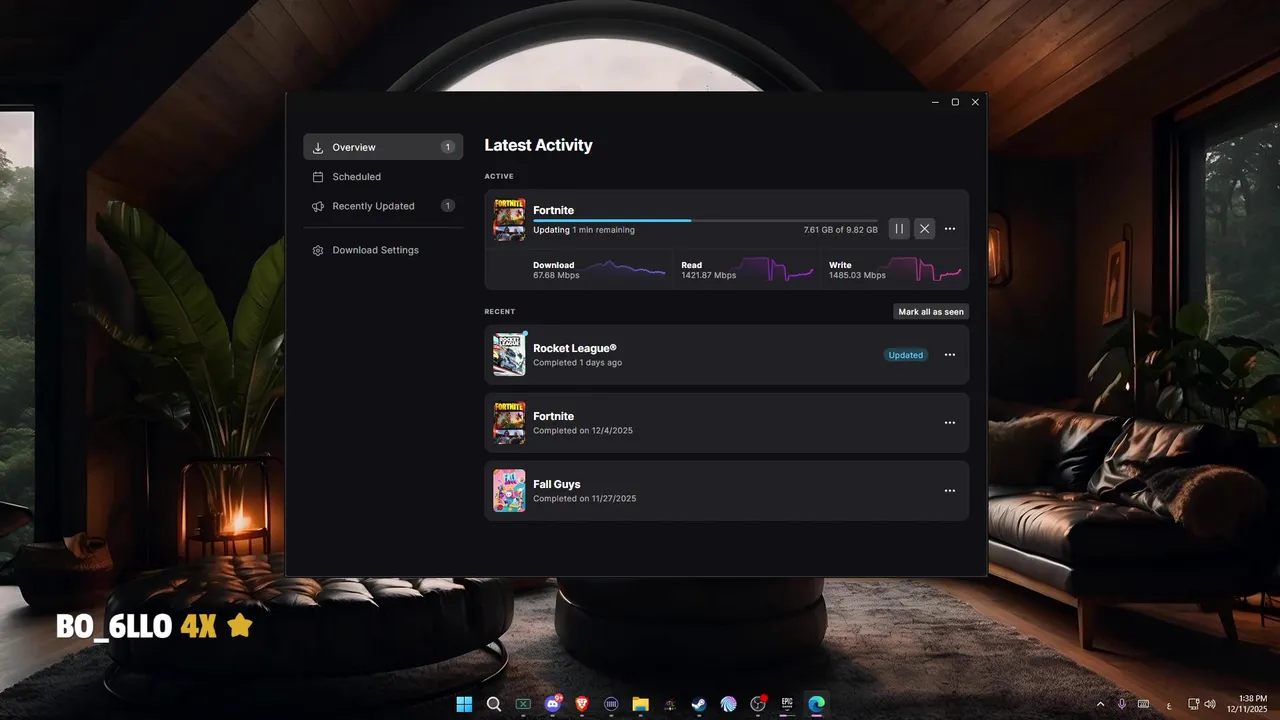Click the Updated badge on Rocket League
Image resolution: width=1280 pixels, height=720 pixels.
906,355
